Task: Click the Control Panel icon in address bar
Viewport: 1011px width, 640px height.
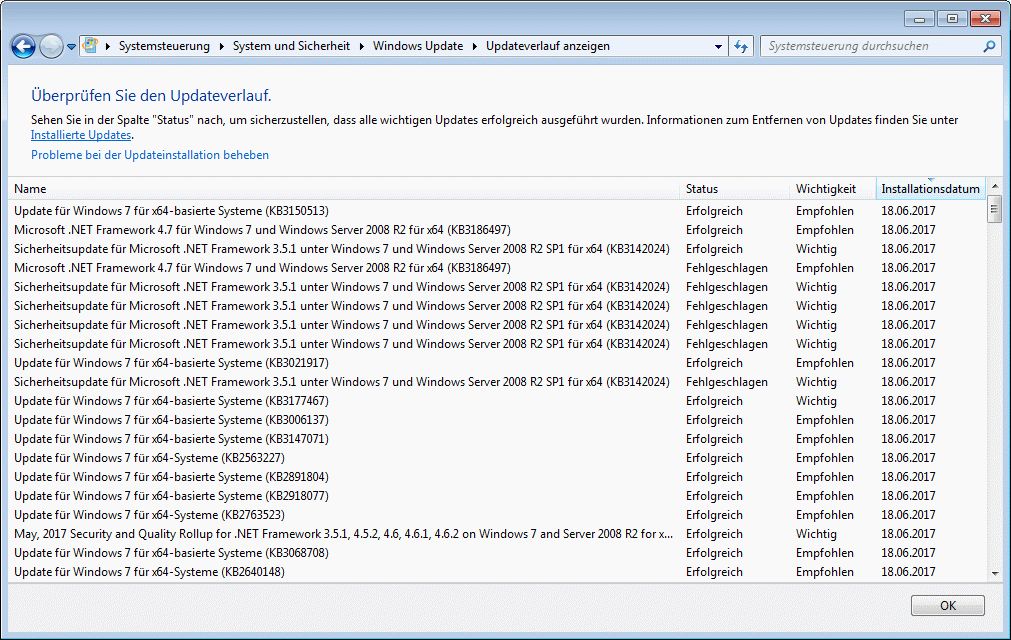Action: point(91,46)
